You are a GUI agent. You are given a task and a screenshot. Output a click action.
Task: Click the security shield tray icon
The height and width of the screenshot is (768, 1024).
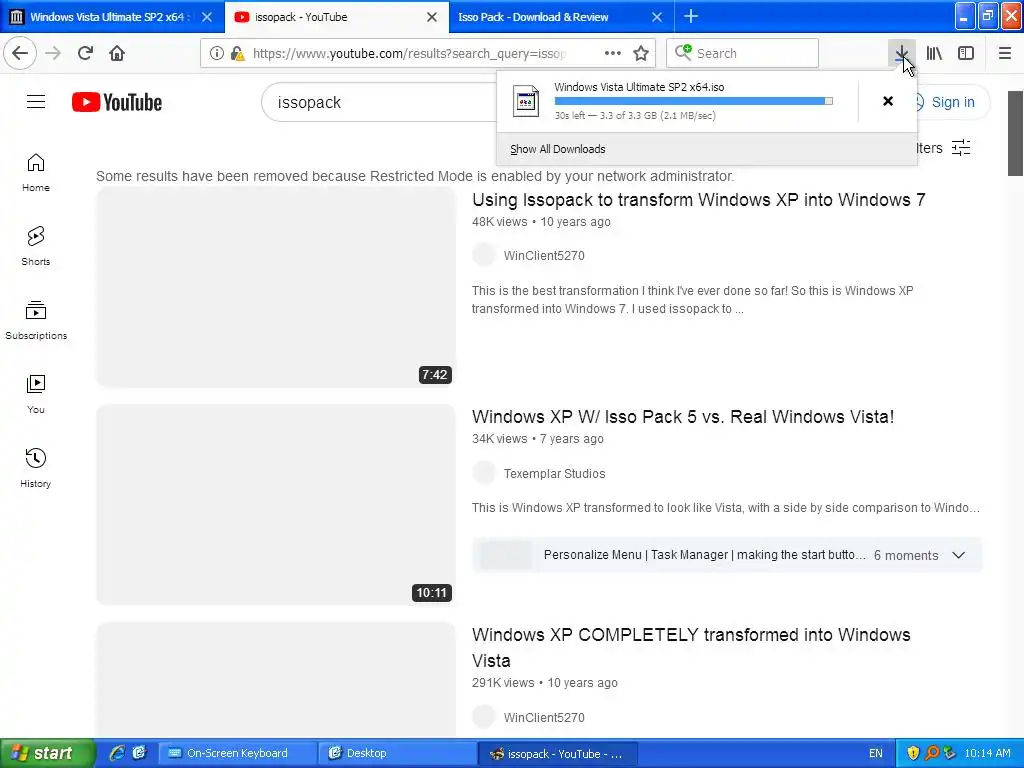click(x=912, y=753)
